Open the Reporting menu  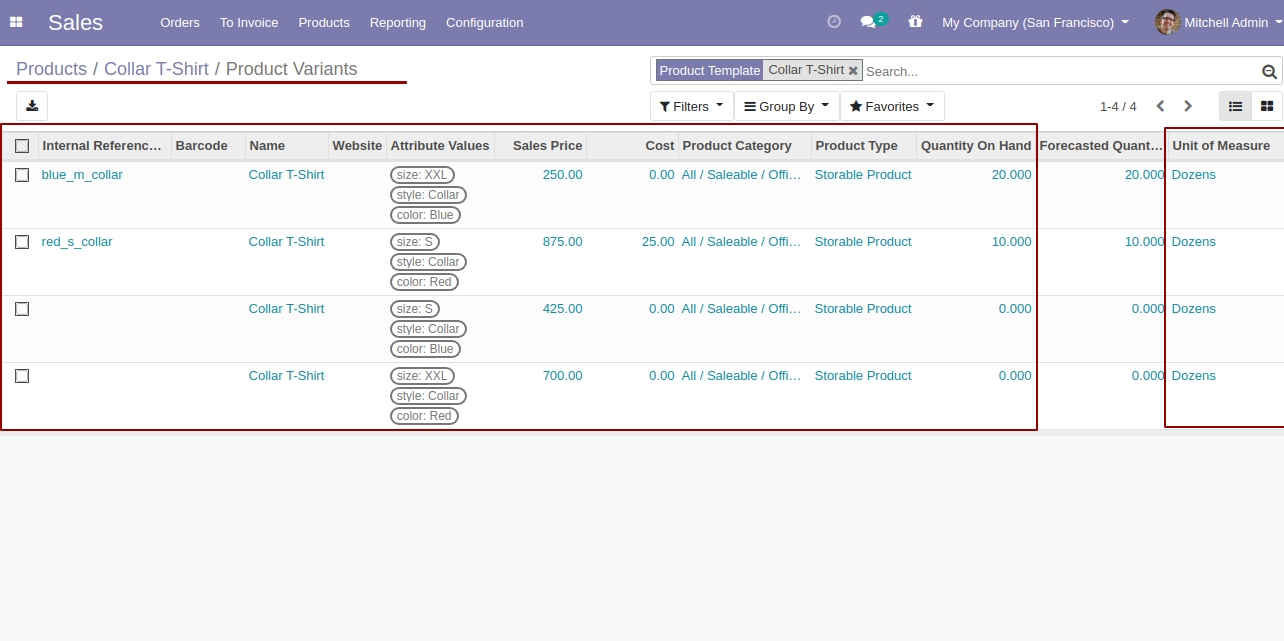pyautogui.click(x=397, y=22)
